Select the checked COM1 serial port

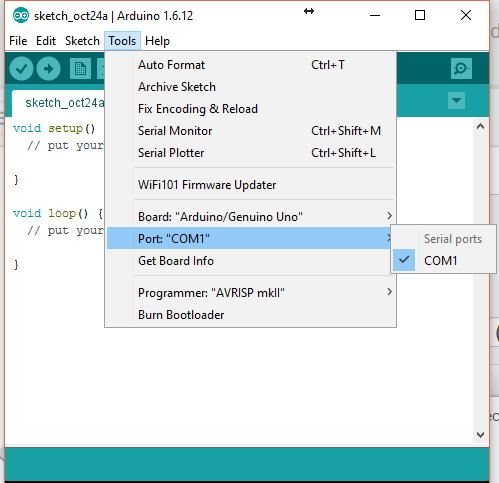click(x=443, y=260)
